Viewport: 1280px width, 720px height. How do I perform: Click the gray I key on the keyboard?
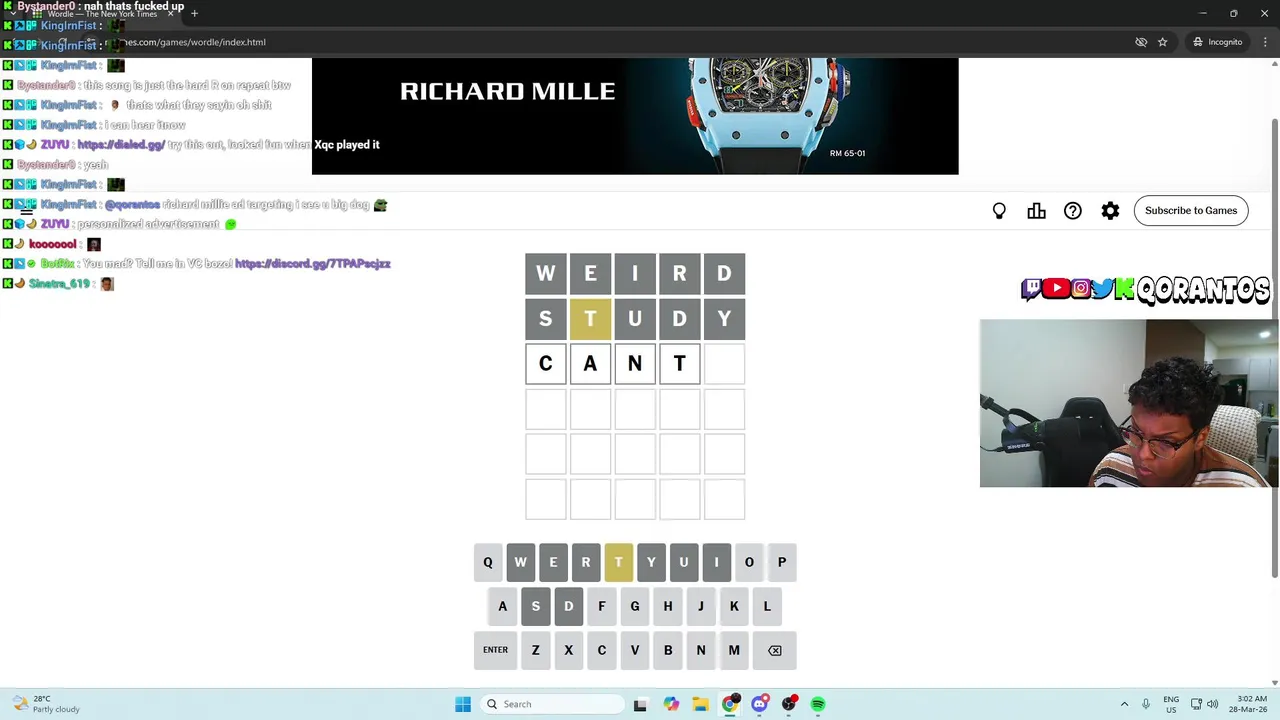716,562
